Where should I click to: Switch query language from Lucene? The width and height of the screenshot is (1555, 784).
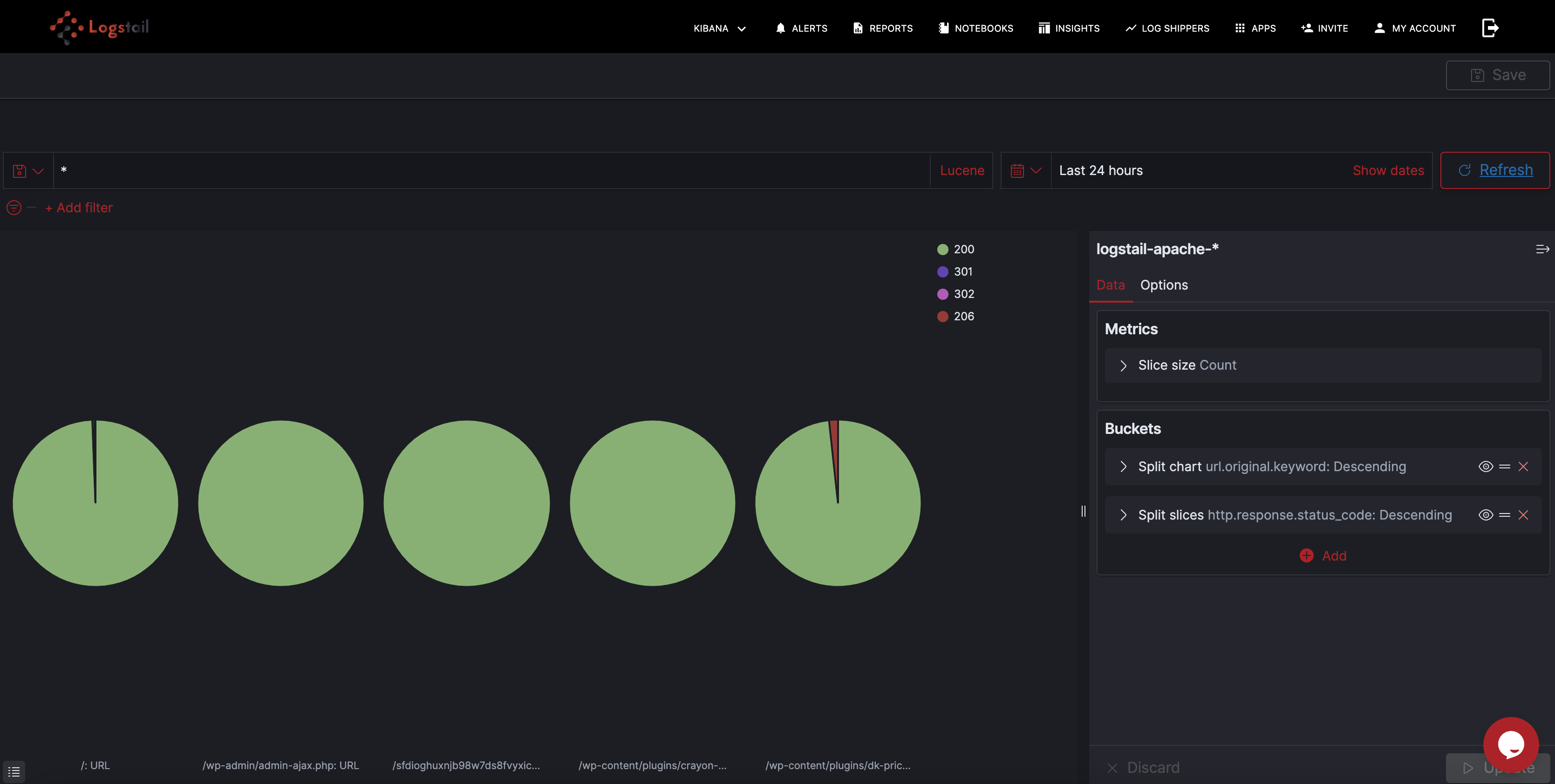coord(962,171)
